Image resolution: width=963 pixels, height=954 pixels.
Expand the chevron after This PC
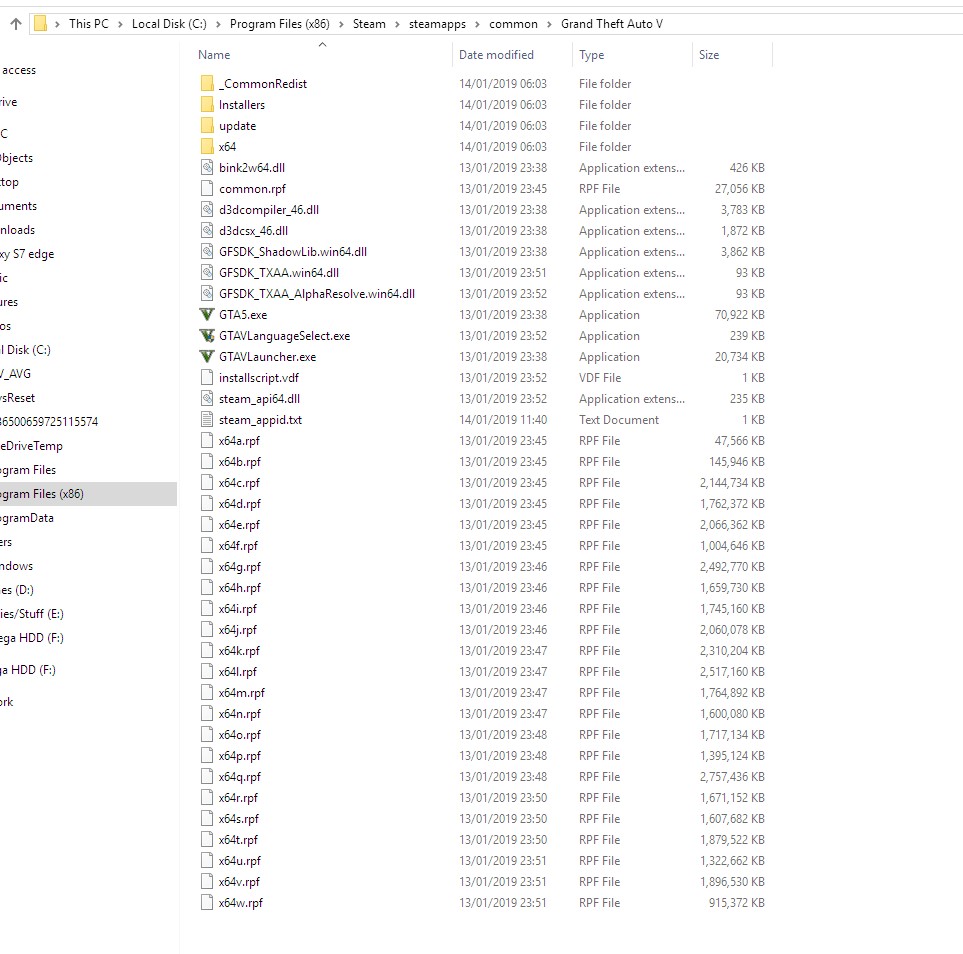(120, 24)
